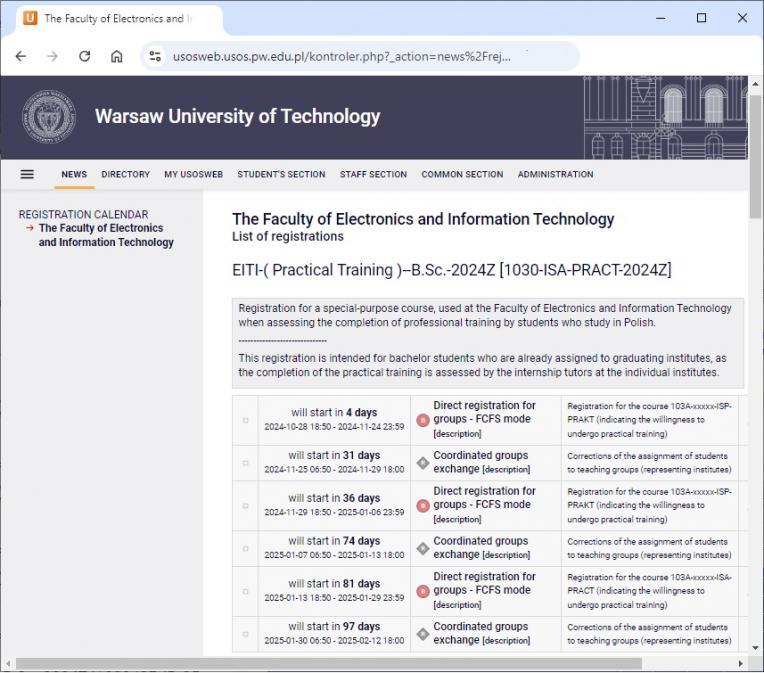Viewport: 764px width, 673px height.
Task: Click the Warsaw University of Technology emblem
Action: pos(49,117)
